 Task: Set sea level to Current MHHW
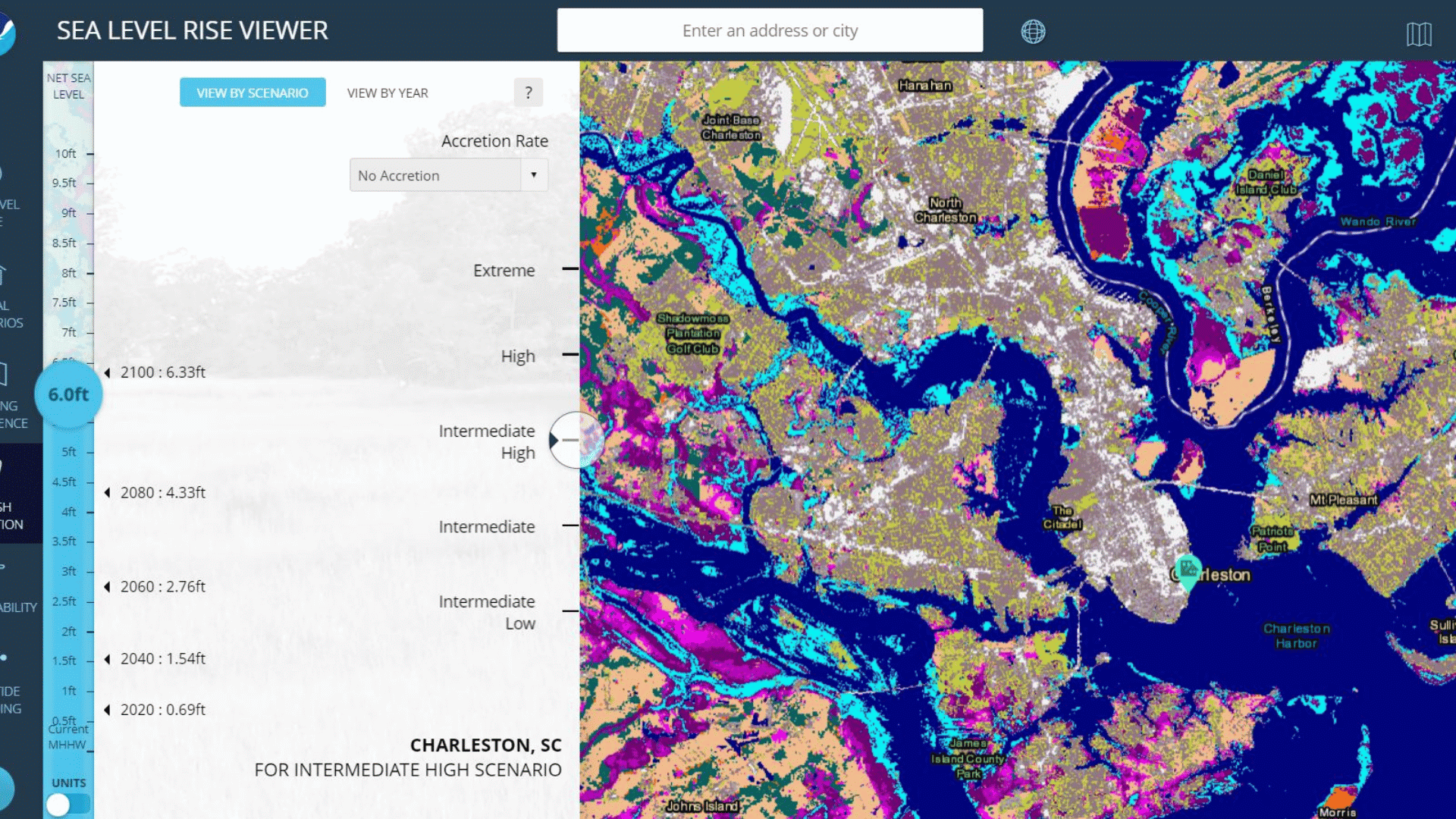68,737
